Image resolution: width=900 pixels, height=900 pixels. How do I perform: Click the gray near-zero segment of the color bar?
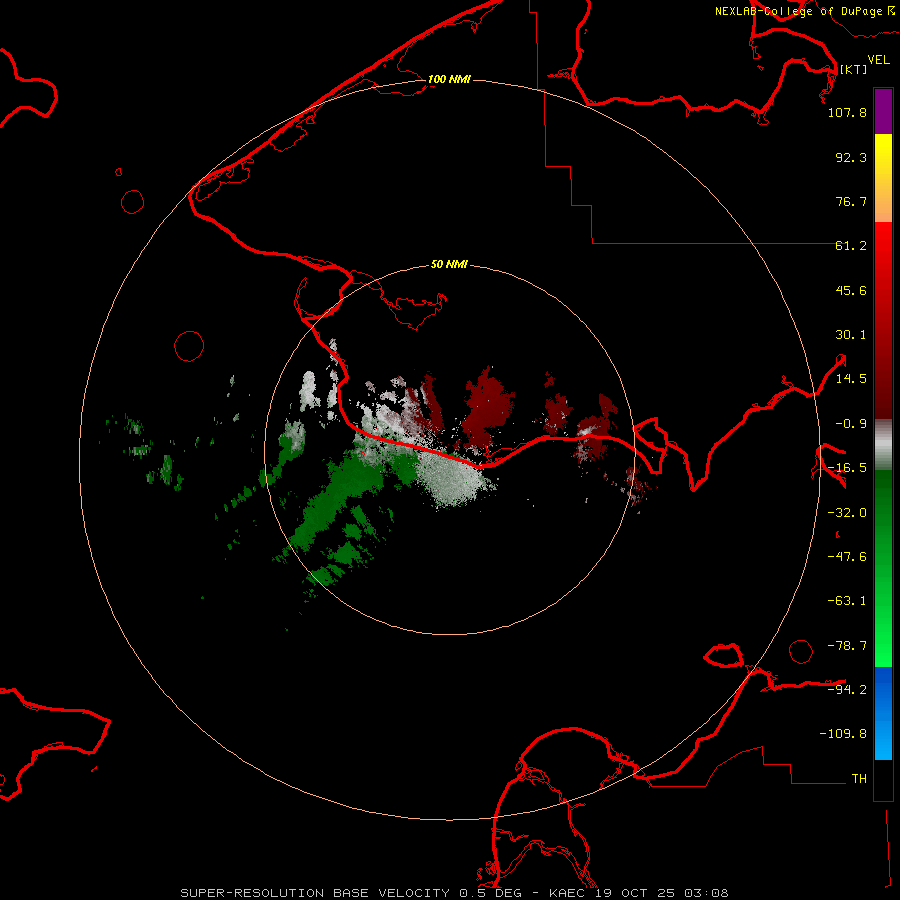(x=883, y=445)
